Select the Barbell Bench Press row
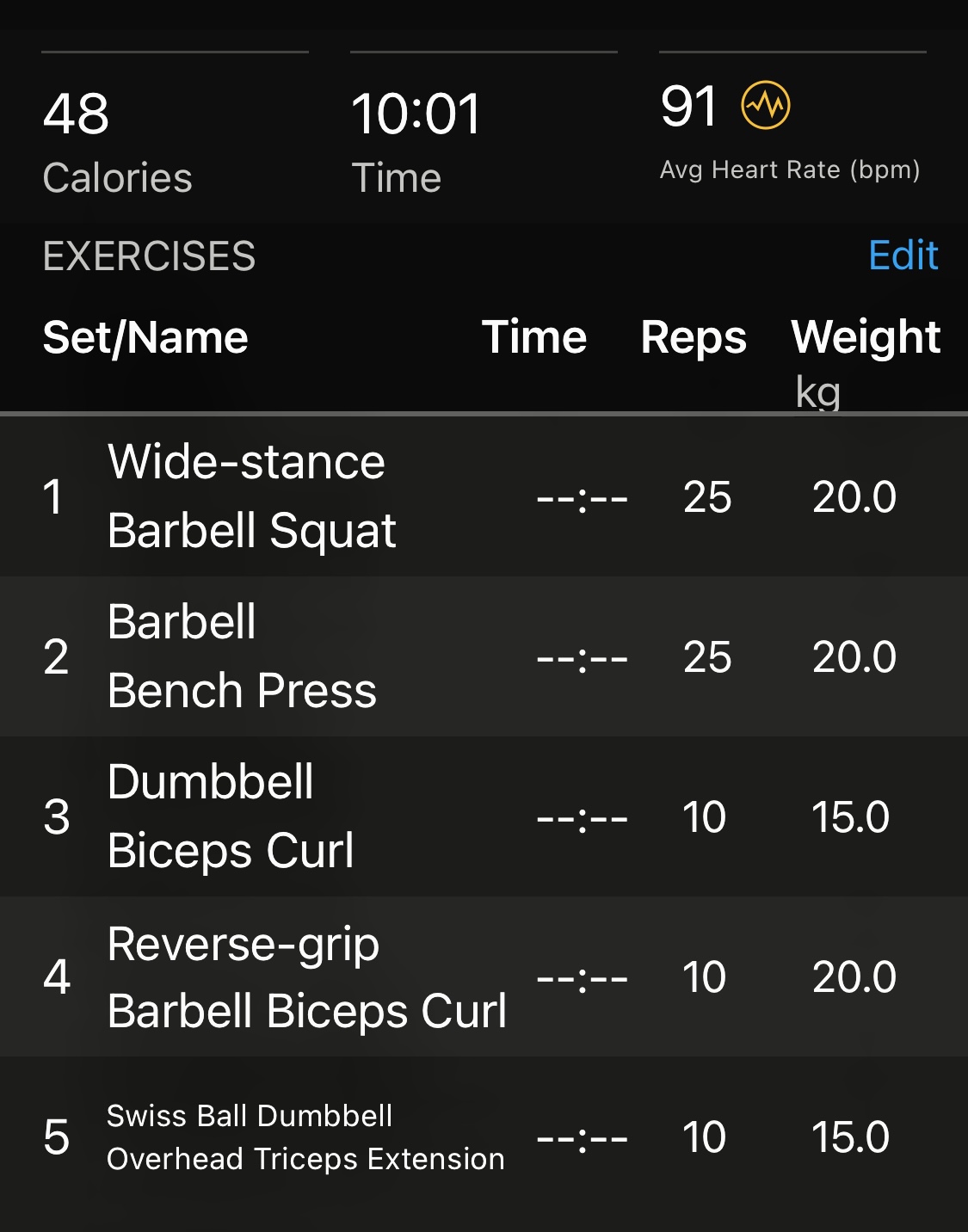 242,656
